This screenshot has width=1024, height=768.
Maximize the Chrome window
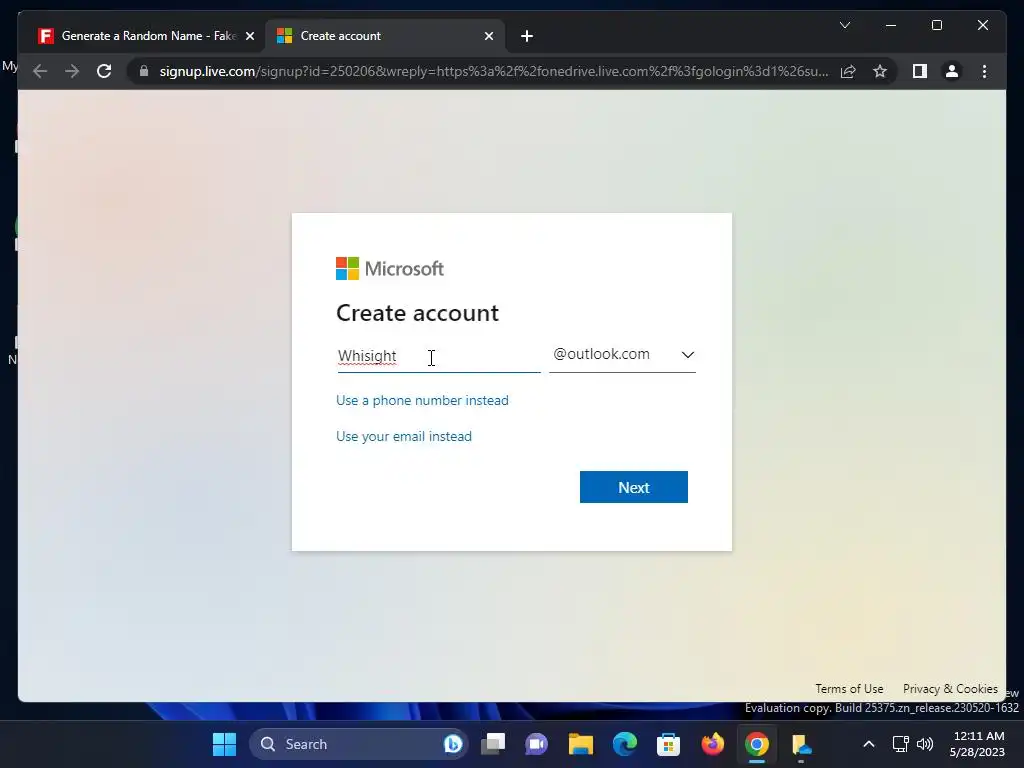936,25
